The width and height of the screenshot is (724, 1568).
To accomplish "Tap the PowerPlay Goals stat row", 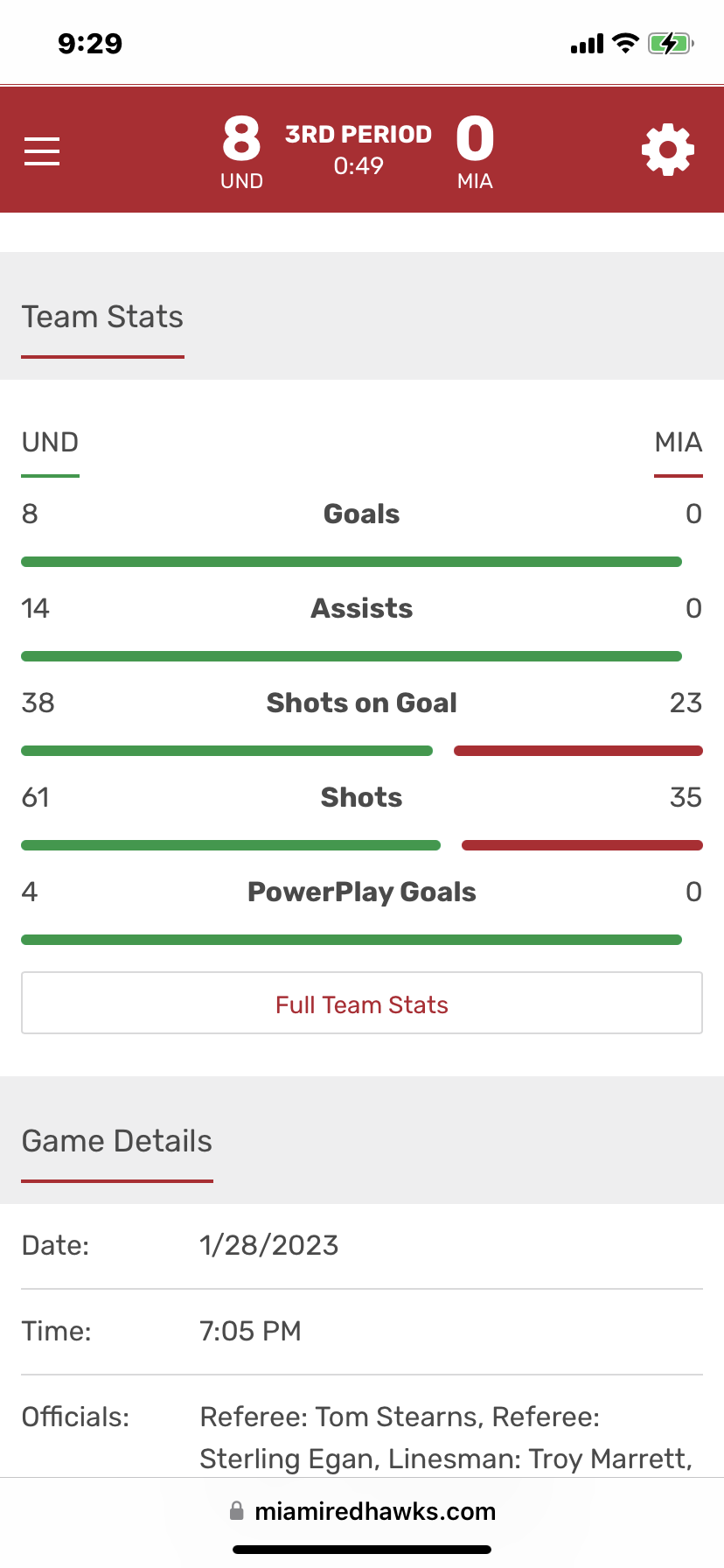I will coord(362,892).
